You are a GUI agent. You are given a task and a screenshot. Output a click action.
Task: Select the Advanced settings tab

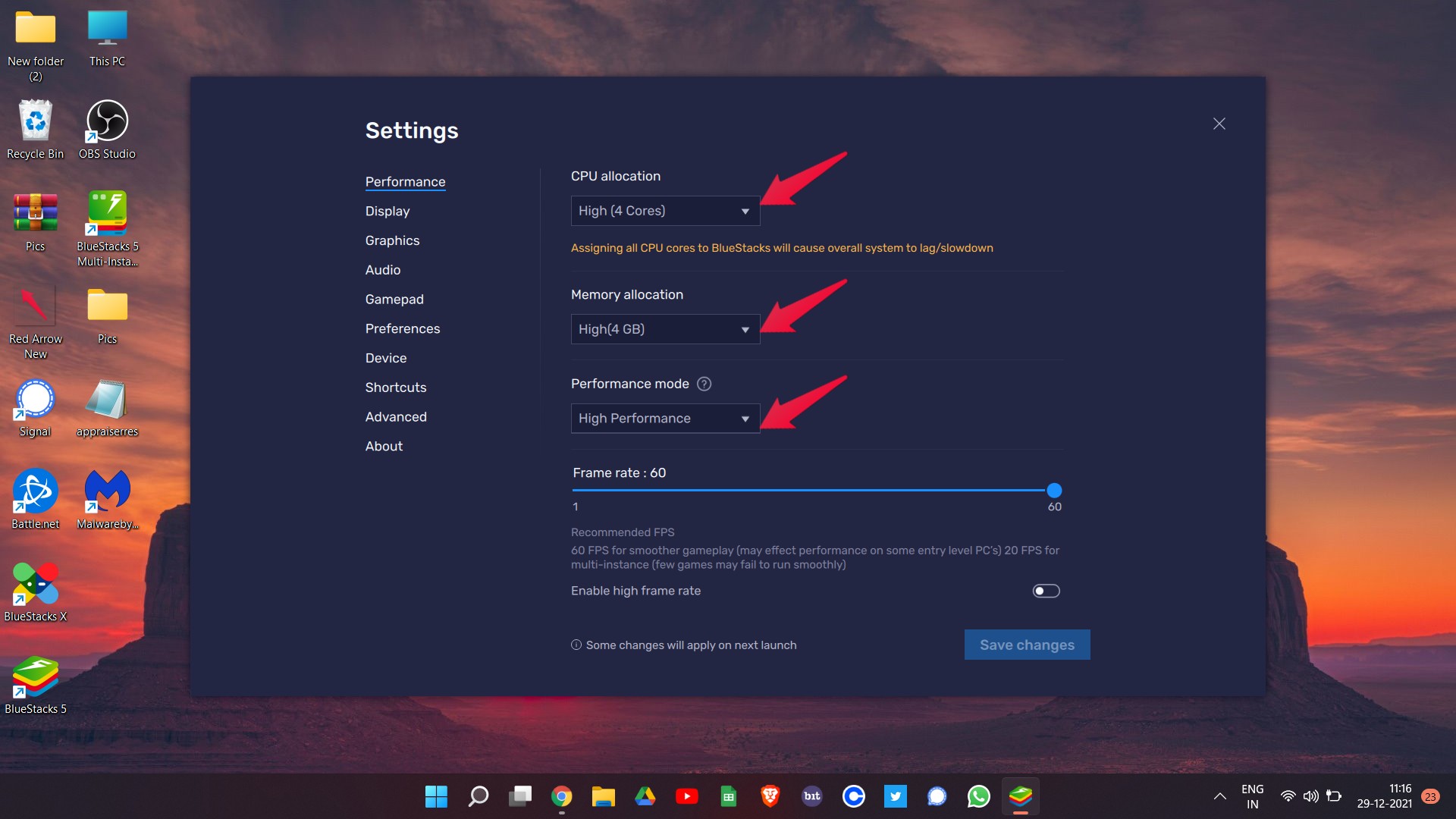(396, 417)
